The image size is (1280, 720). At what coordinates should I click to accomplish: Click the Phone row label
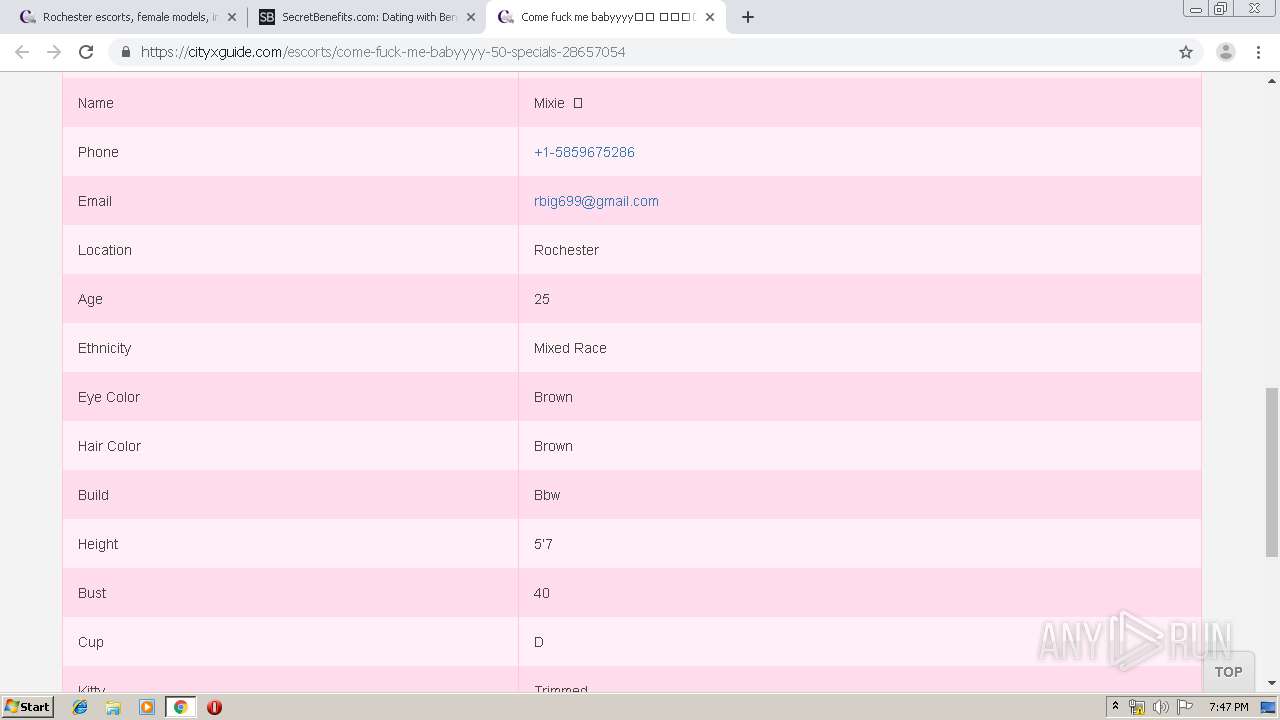tap(98, 152)
